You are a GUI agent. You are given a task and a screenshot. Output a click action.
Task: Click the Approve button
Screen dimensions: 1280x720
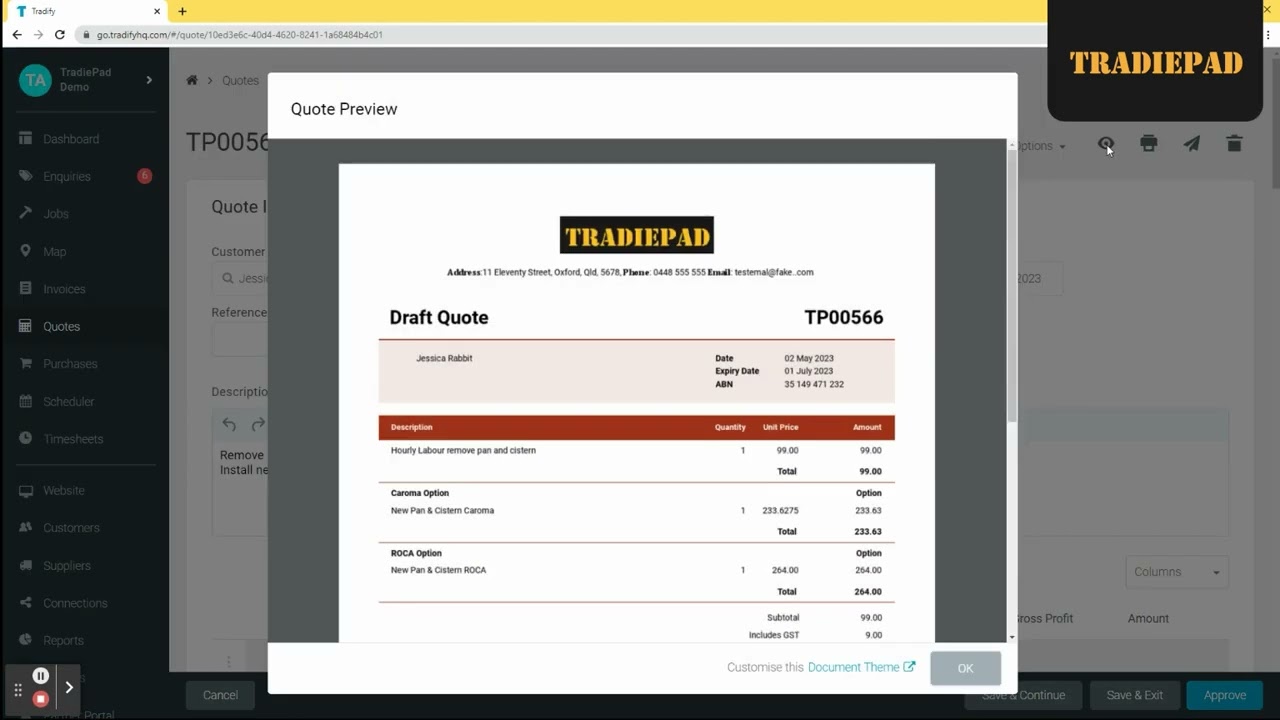[x=1225, y=695]
